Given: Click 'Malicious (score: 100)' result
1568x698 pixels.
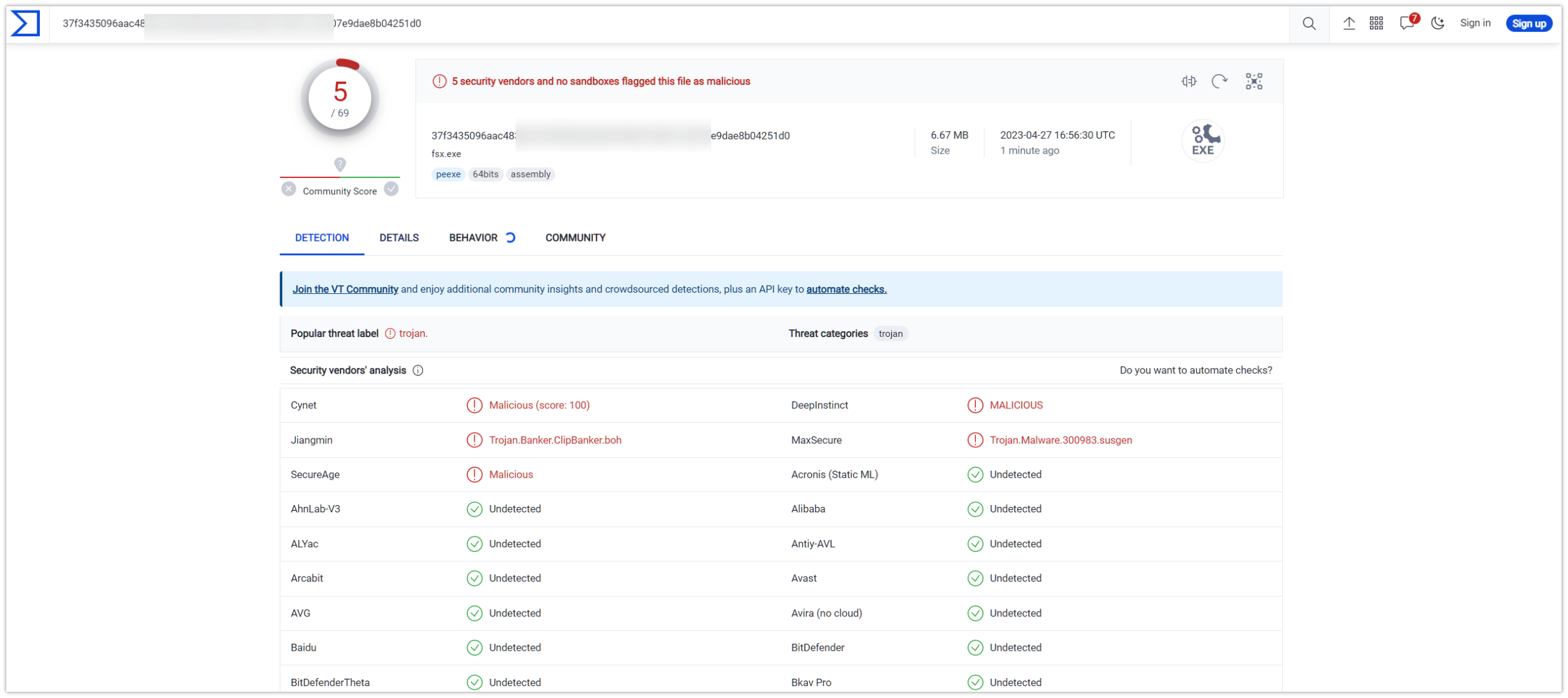Looking at the screenshot, I should point(539,405).
